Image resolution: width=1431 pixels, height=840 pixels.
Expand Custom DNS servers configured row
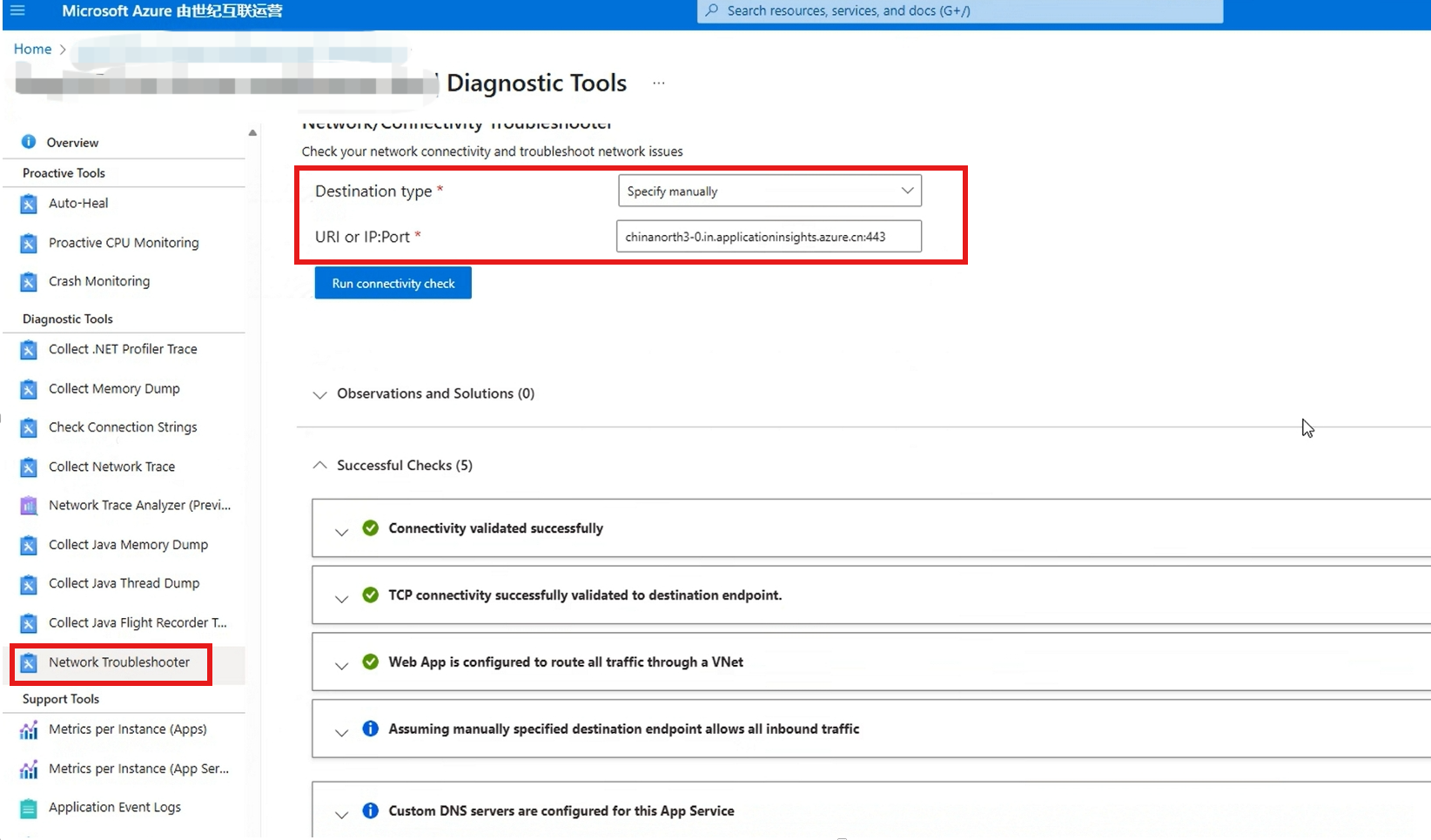pos(341,815)
